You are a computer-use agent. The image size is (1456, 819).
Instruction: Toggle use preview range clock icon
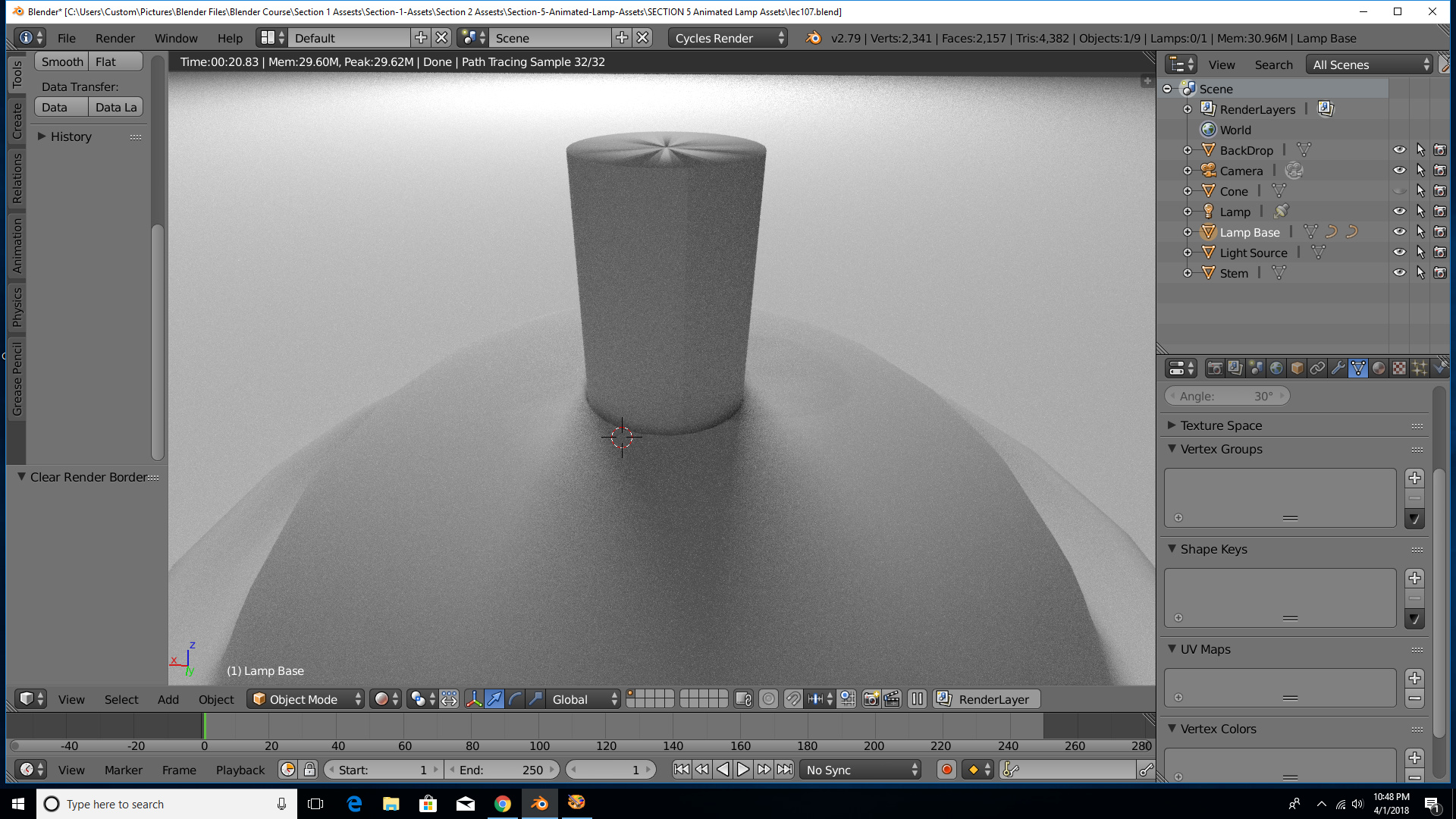point(287,770)
